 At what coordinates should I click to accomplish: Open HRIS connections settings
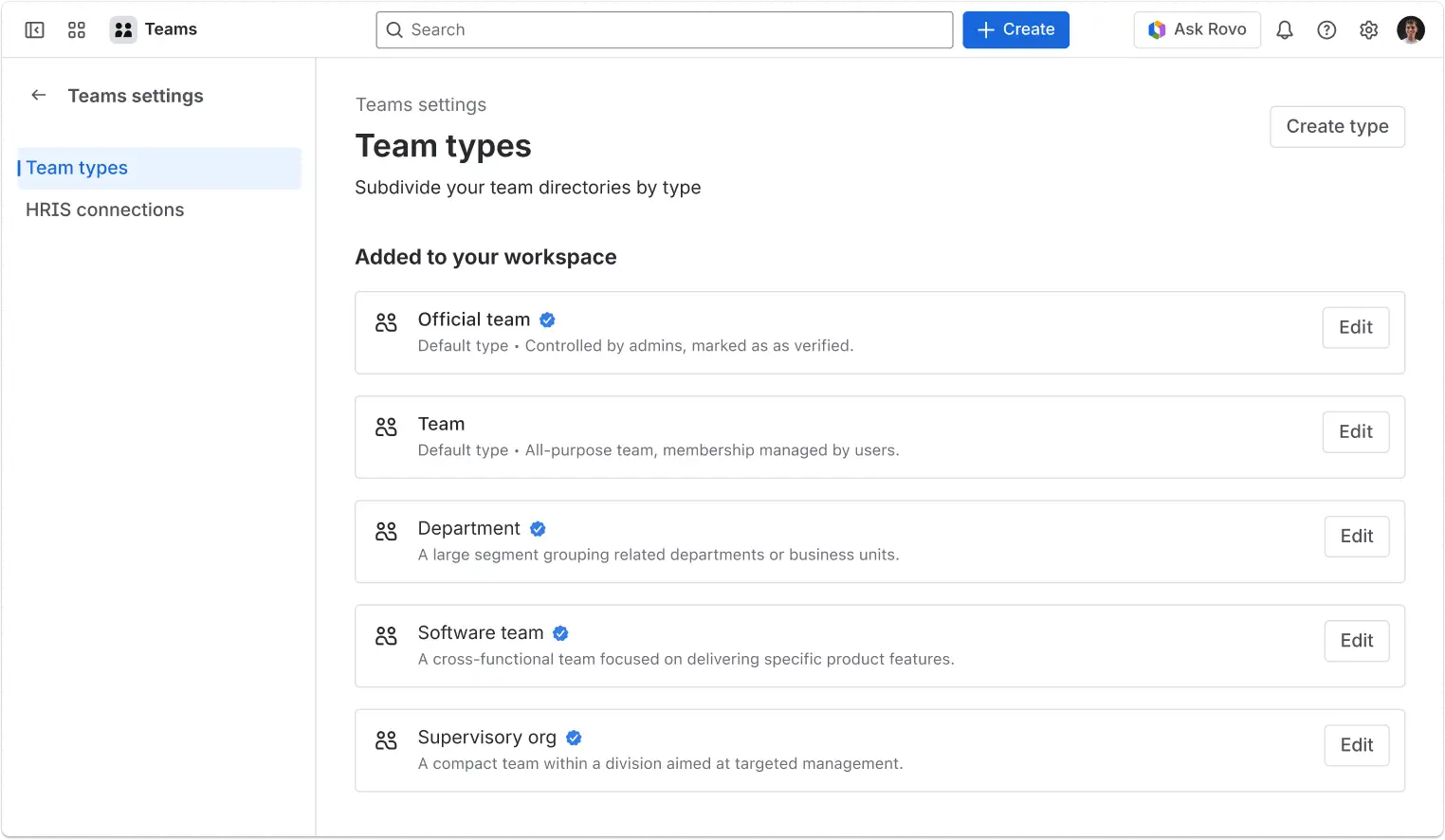point(104,210)
